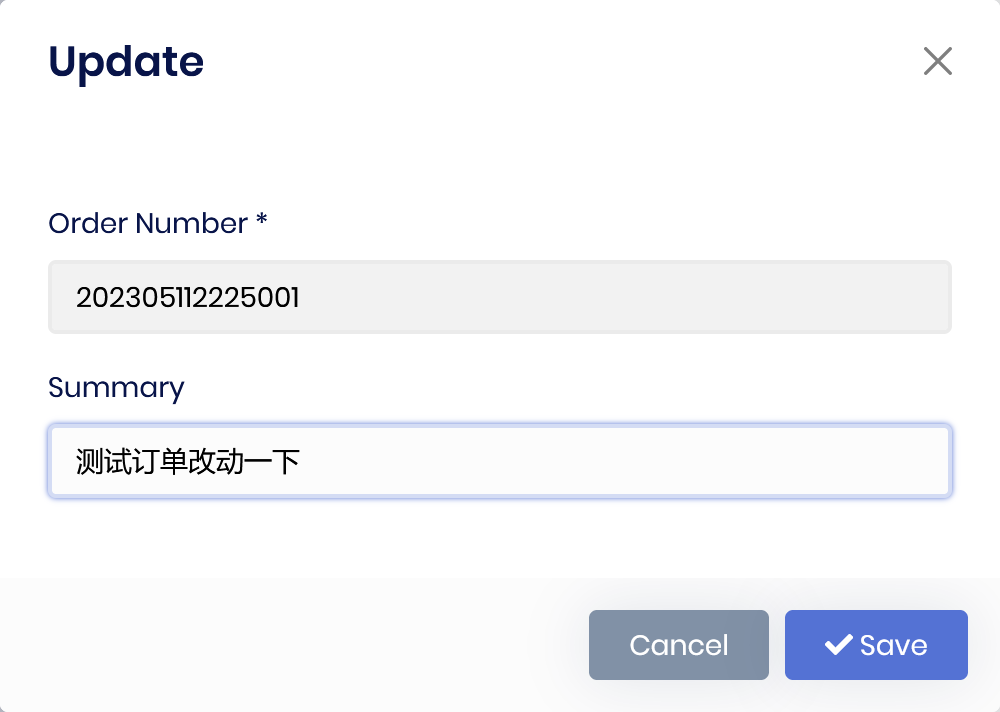The height and width of the screenshot is (712, 1000).
Task: Focus the Summary input field
Action: point(500,461)
